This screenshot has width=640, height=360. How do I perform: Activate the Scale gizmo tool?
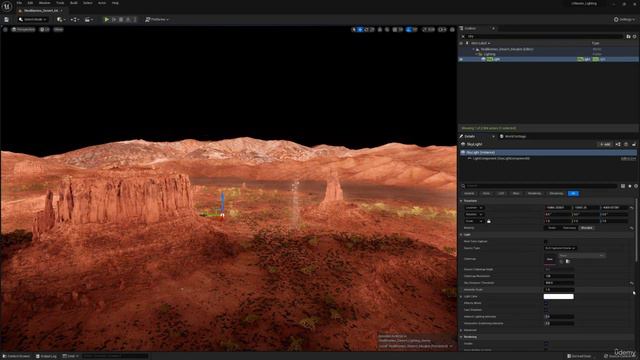[372, 29]
